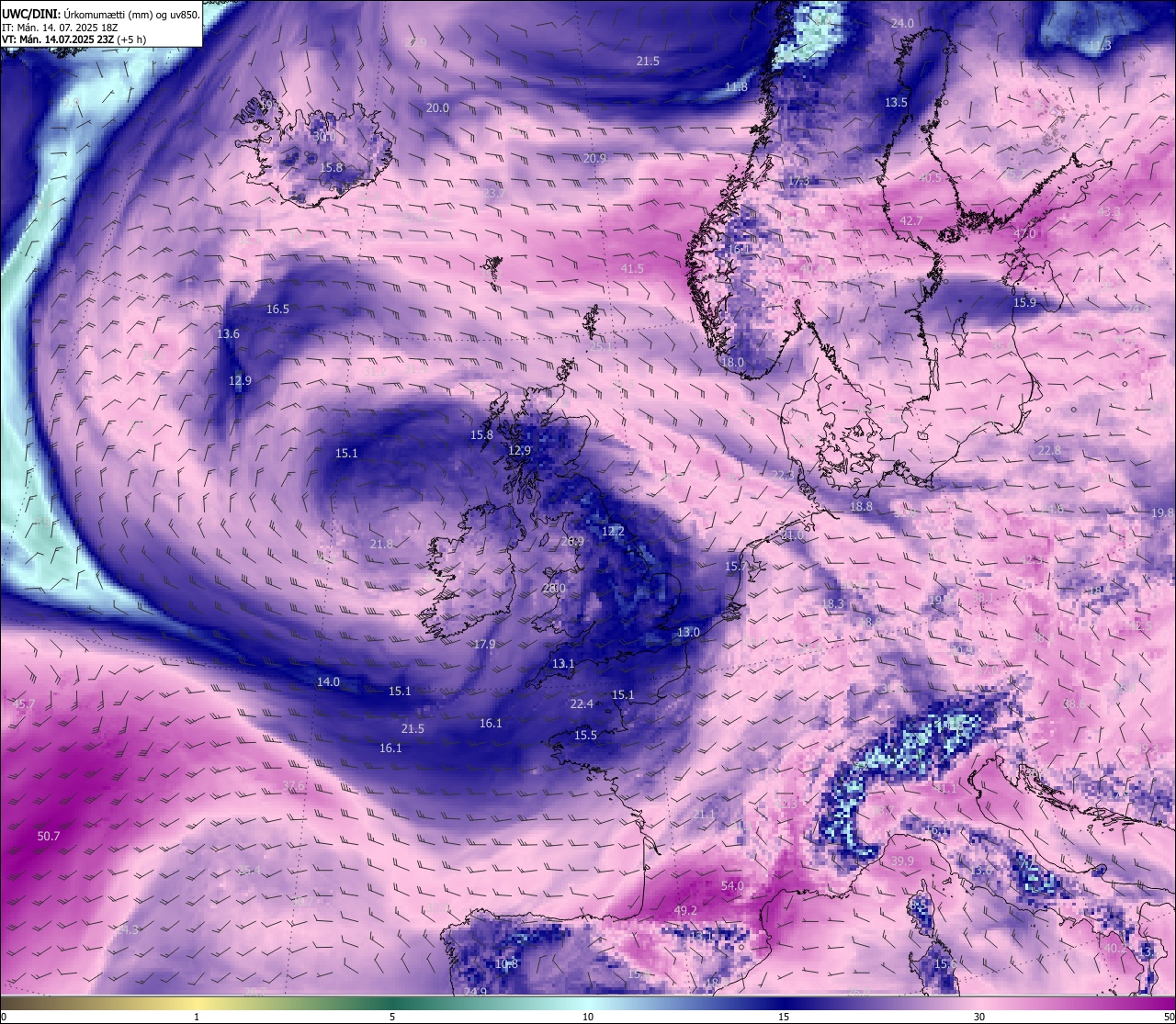The height and width of the screenshot is (1024, 1176).
Task: Click the 41.1 value south of the Alps
Action: click(x=944, y=788)
